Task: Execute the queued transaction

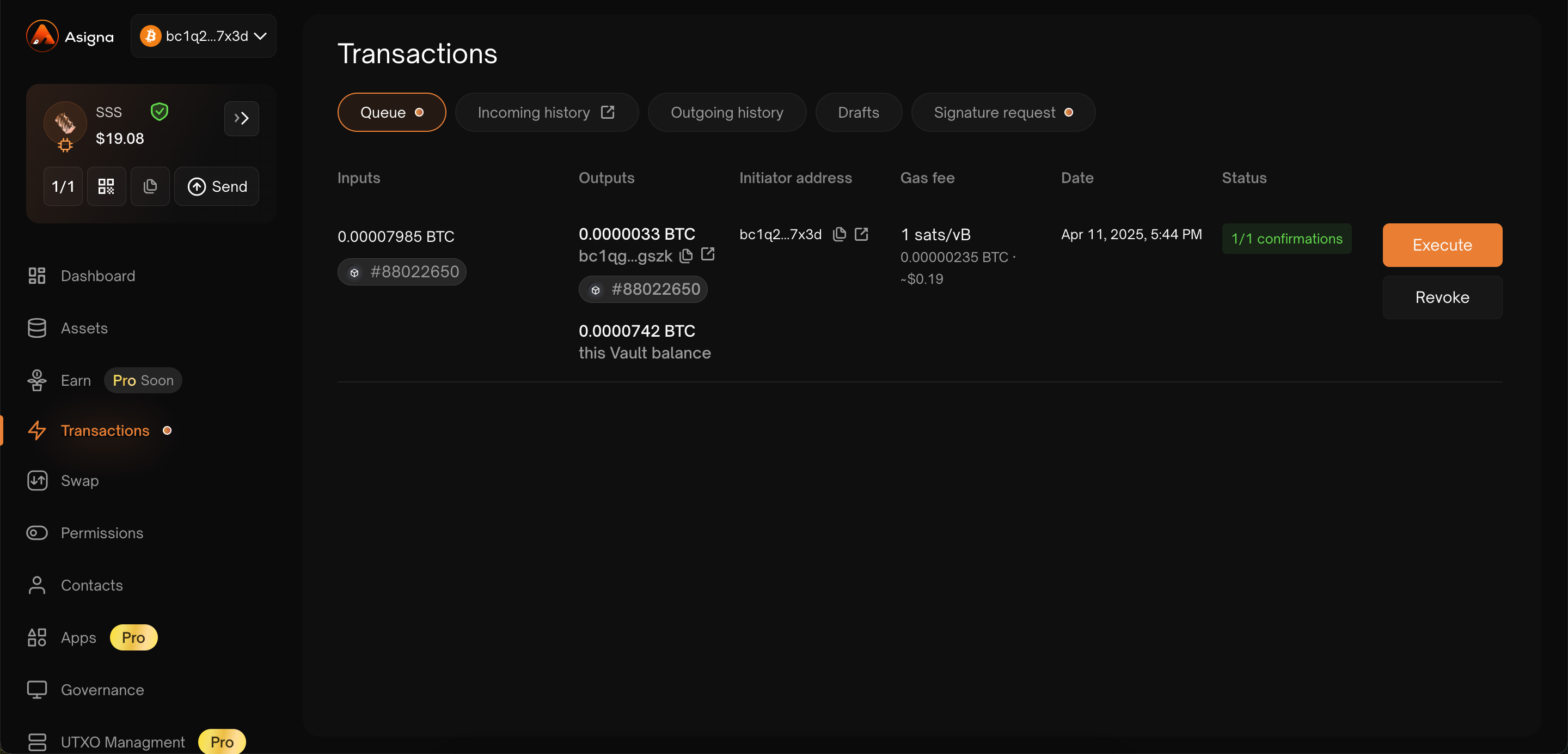Action: tap(1441, 246)
